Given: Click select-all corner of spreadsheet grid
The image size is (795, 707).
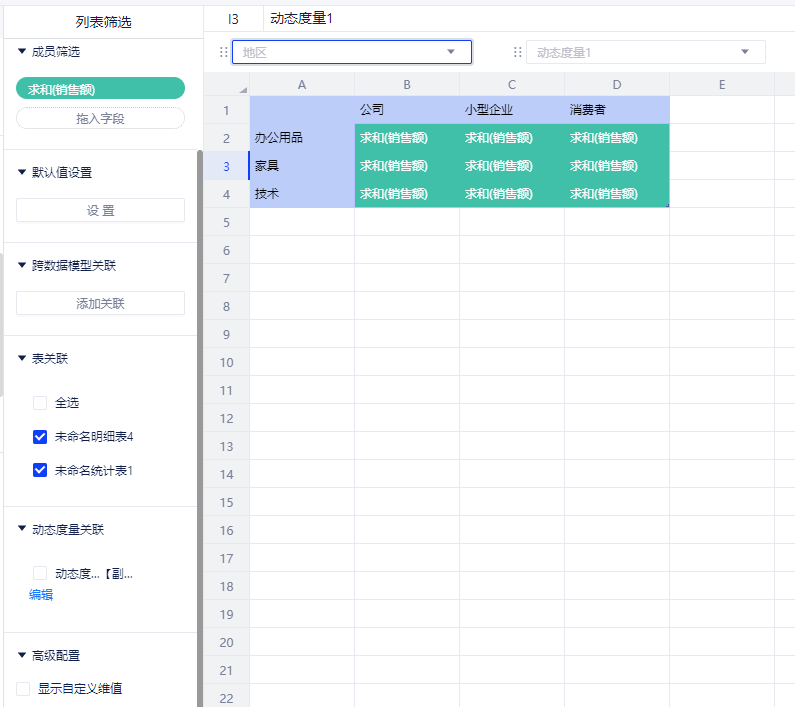Looking at the screenshot, I should (x=227, y=85).
